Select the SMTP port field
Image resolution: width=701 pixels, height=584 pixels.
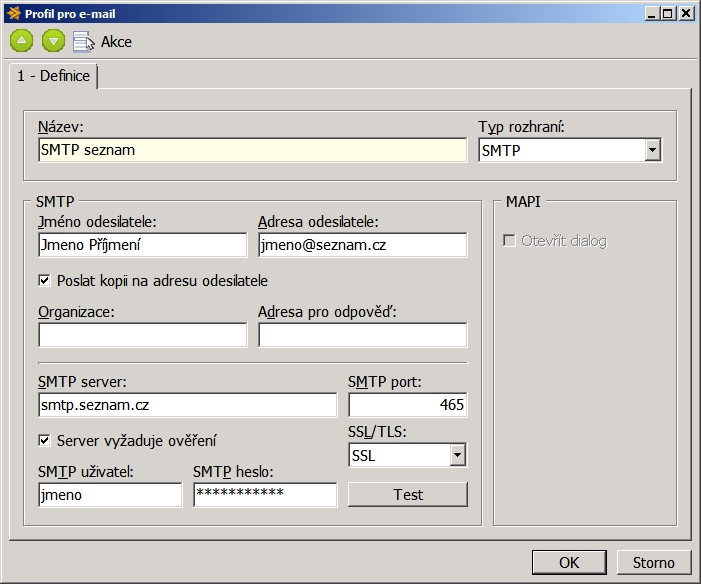407,405
